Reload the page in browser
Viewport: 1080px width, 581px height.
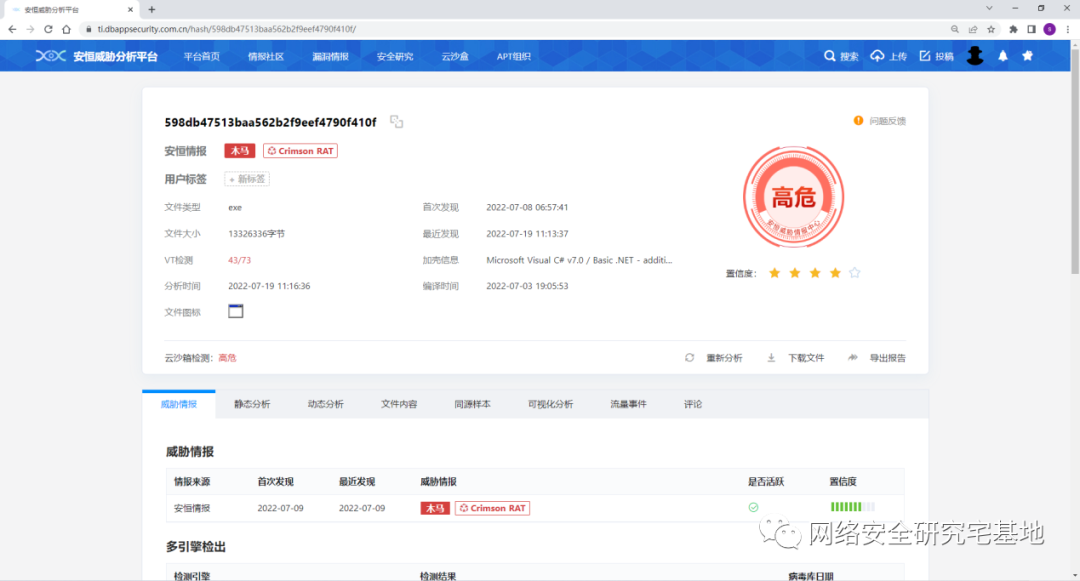pyautogui.click(x=48, y=29)
